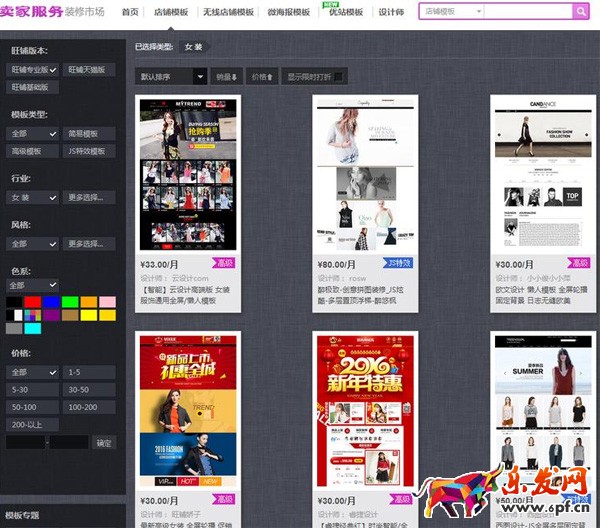600x528 pixels.
Task: Select JS特效模板 template type
Action: 90,151
